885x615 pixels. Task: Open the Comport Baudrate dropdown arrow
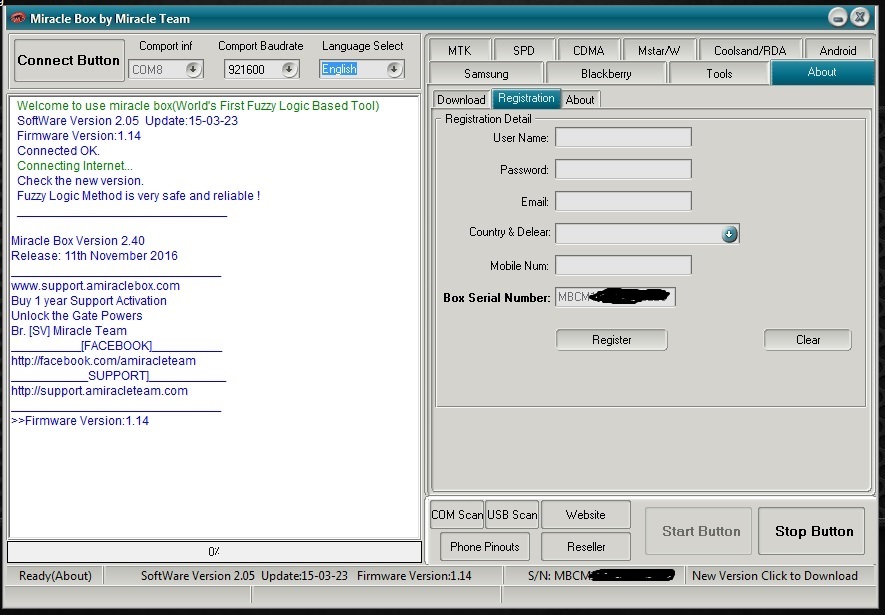pos(289,69)
